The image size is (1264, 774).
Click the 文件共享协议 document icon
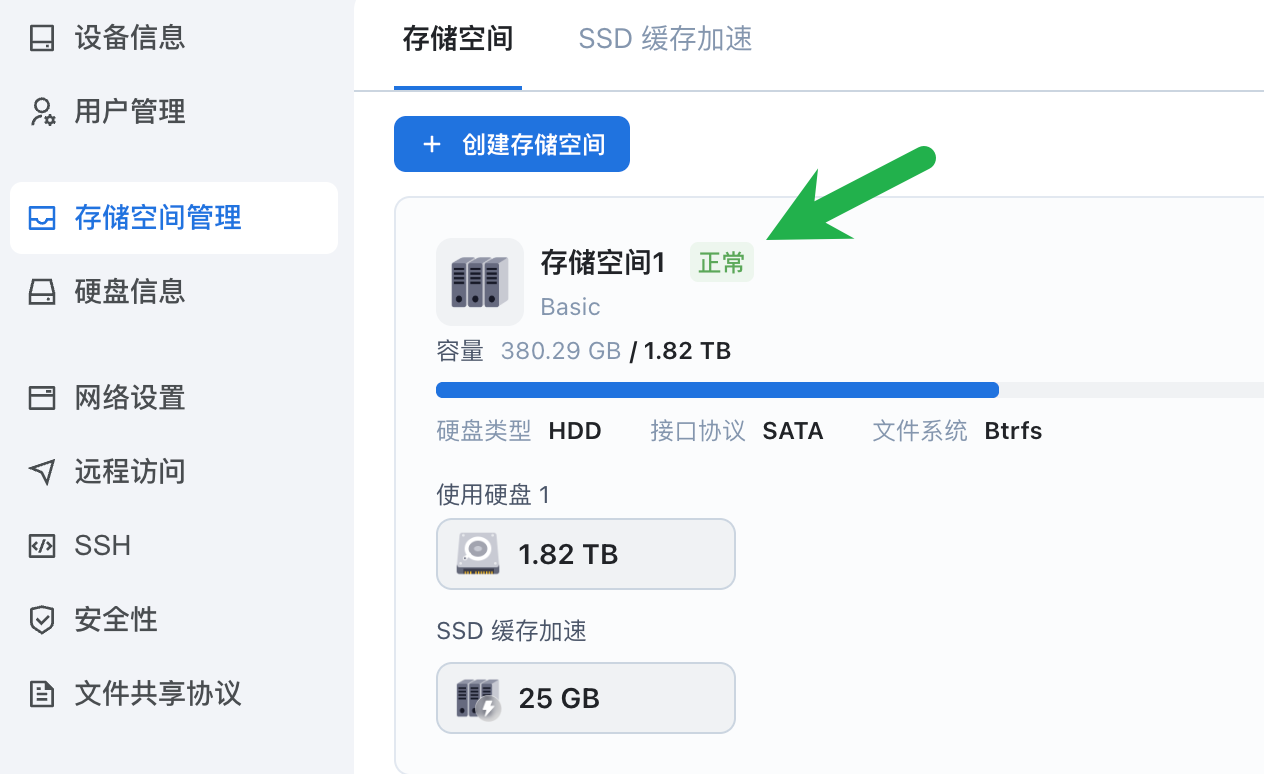coord(41,694)
